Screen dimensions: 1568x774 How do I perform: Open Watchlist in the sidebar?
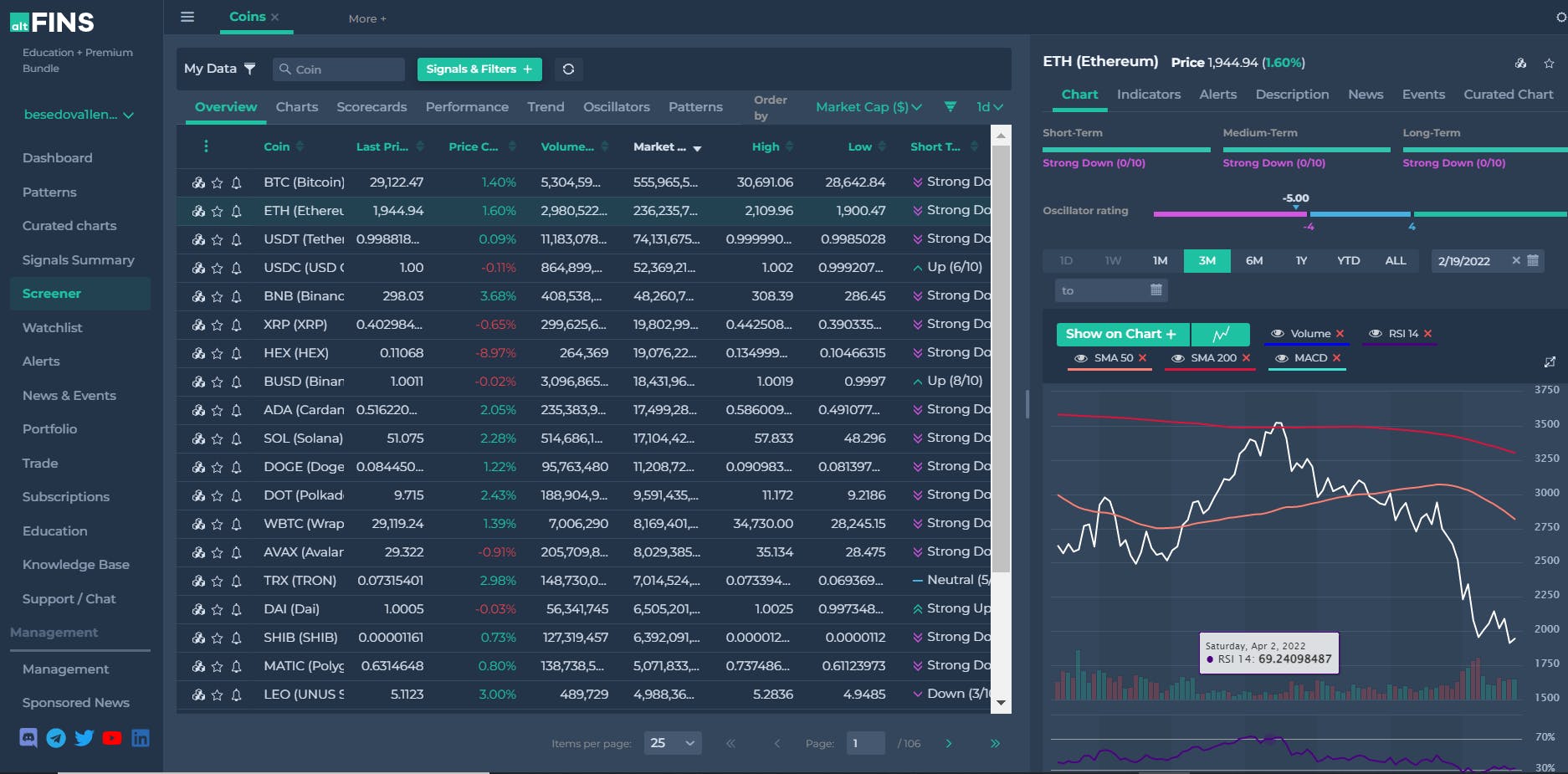pyautogui.click(x=53, y=328)
